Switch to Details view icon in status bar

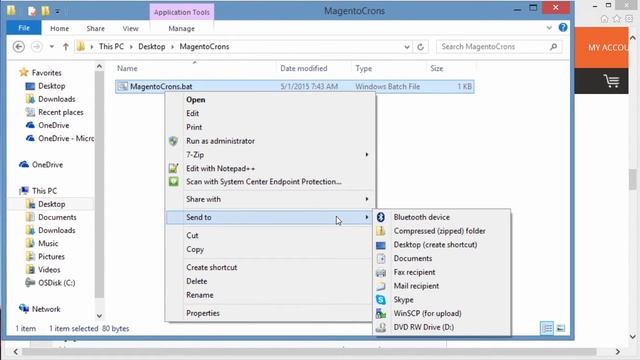pos(547,328)
